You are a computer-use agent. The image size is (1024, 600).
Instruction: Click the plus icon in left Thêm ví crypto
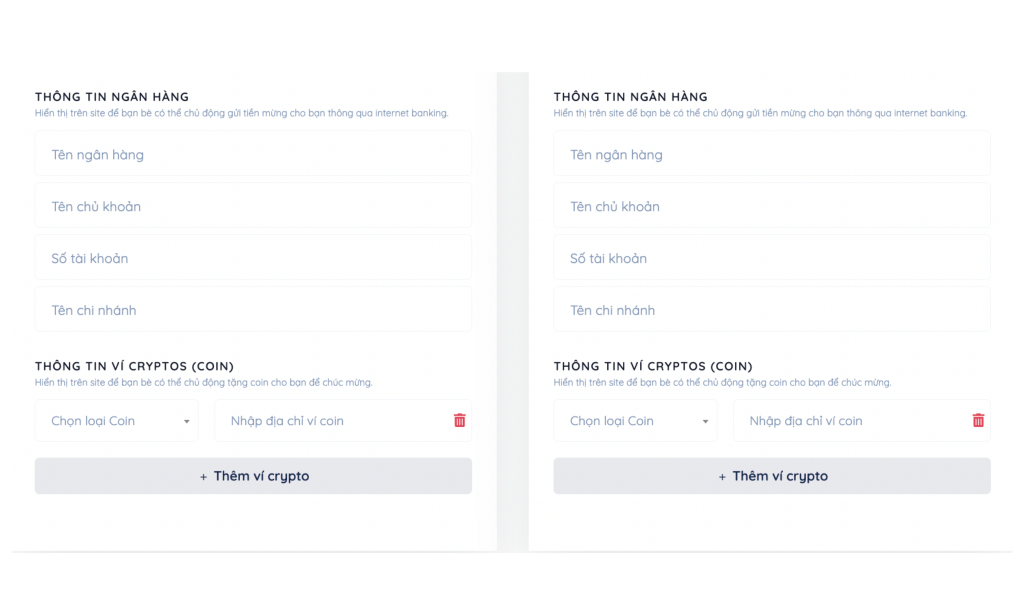204,477
